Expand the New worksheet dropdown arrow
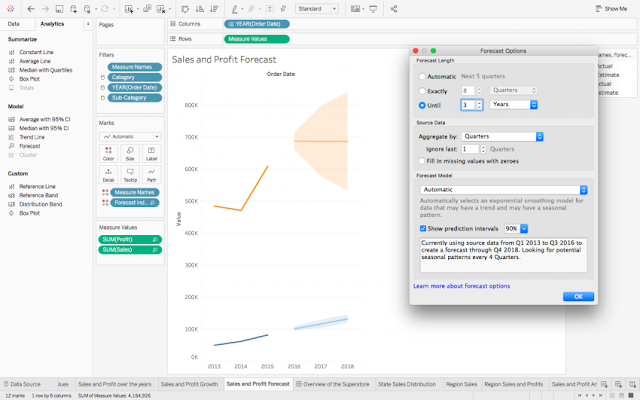This screenshot has width=640, height=400. (x=138, y=9)
